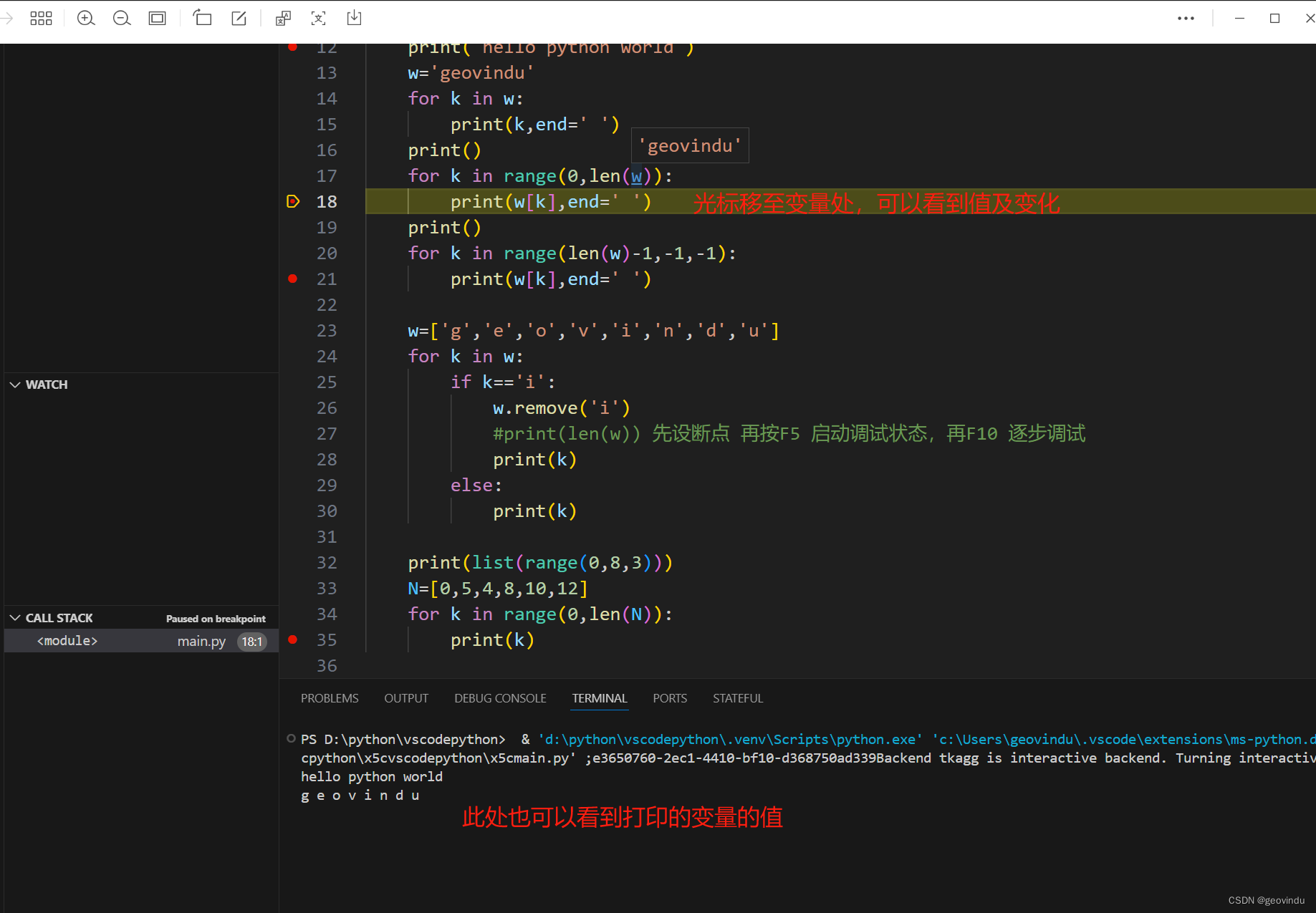Click terminal prompt PS D:\python\vscodepython>

403,740
